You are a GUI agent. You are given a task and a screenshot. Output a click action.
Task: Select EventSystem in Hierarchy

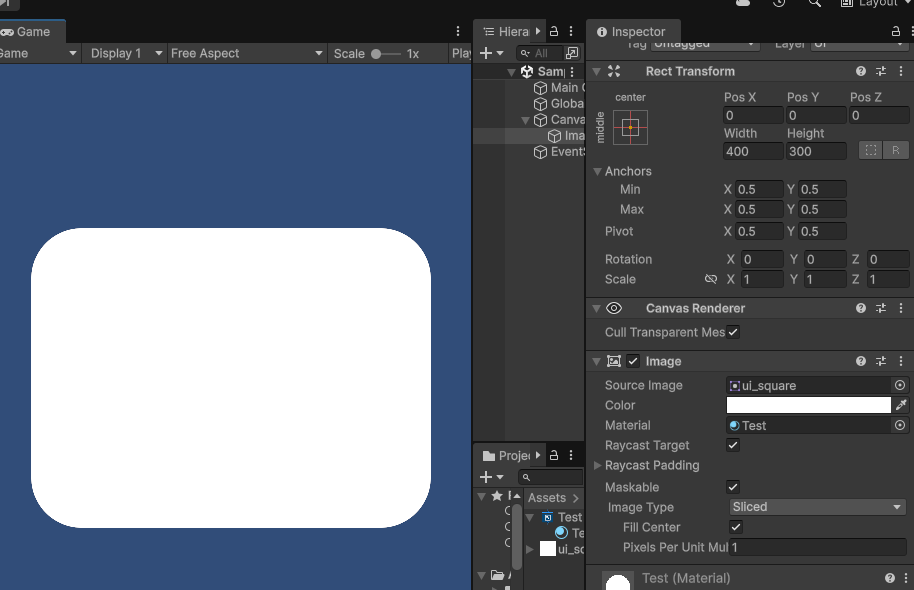tap(558, 152)
